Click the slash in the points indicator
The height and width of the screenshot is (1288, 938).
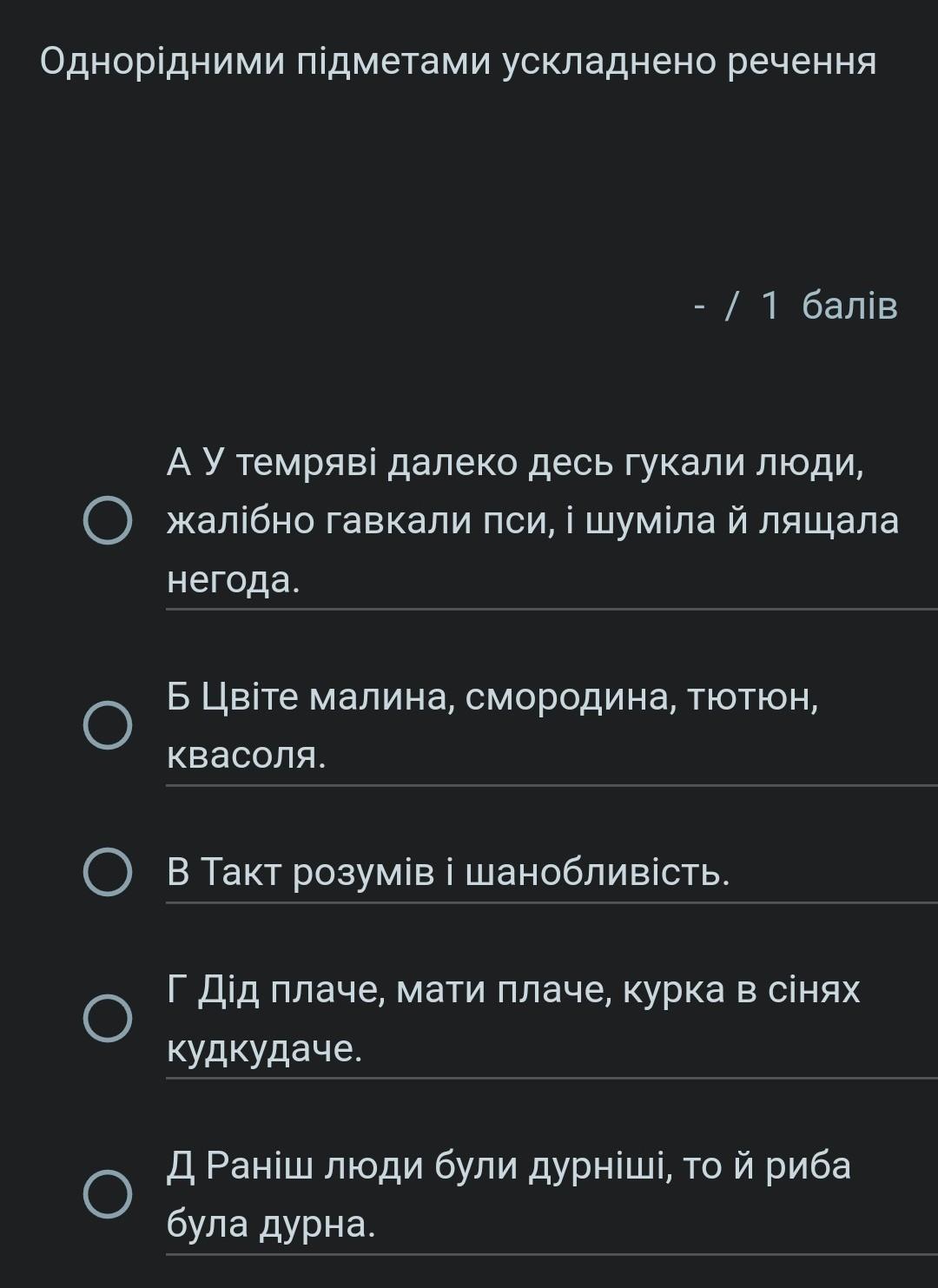(x=734, y=306)
